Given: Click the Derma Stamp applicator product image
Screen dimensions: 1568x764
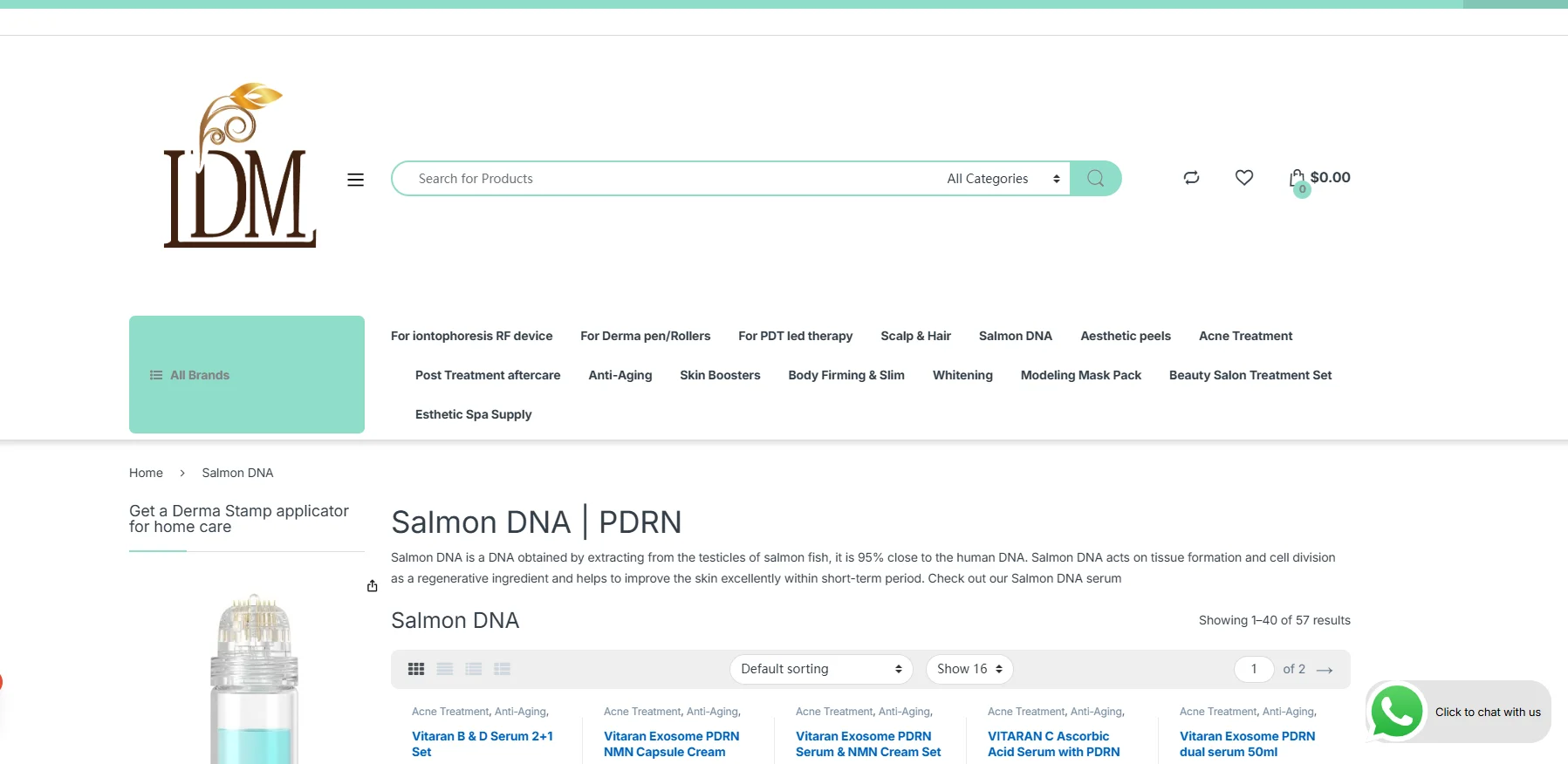Looking at the screenshot, I should [254, 679].
